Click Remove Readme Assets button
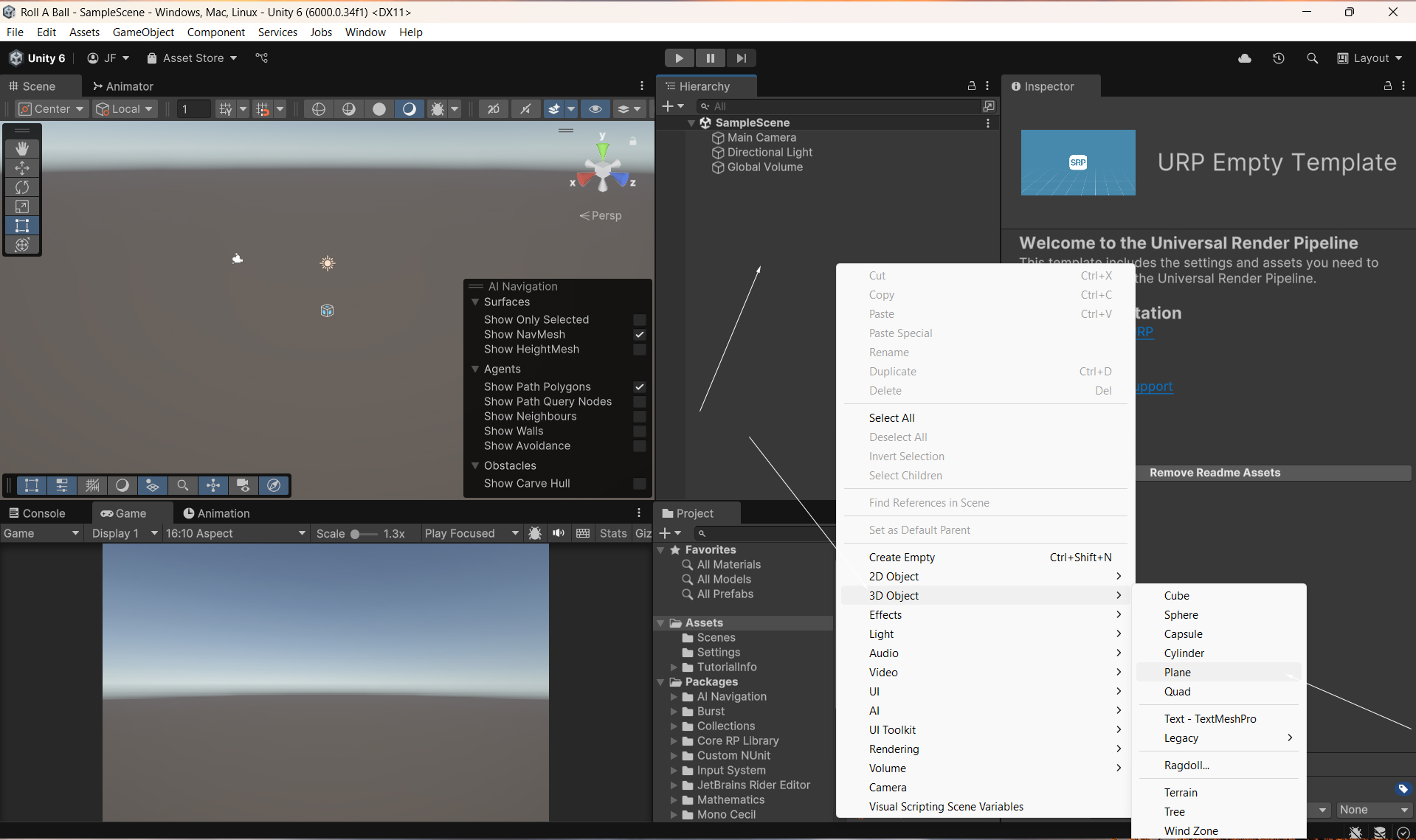Viewport: 1416px width, 840px height. click(x=1215, y=473)
